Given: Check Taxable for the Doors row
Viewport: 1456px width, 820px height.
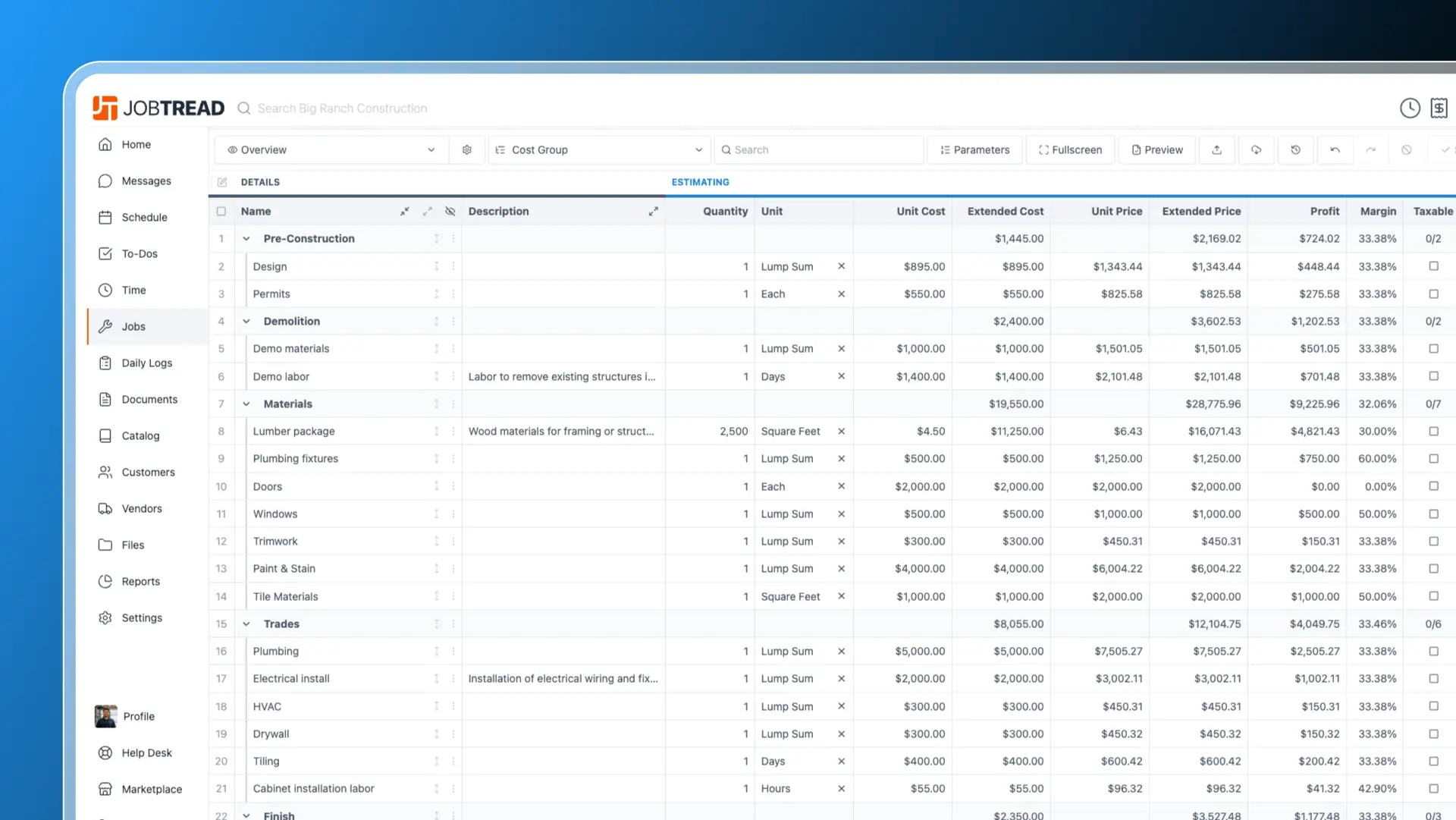Looking at the screenshot, I should (x=1433, y=486).
